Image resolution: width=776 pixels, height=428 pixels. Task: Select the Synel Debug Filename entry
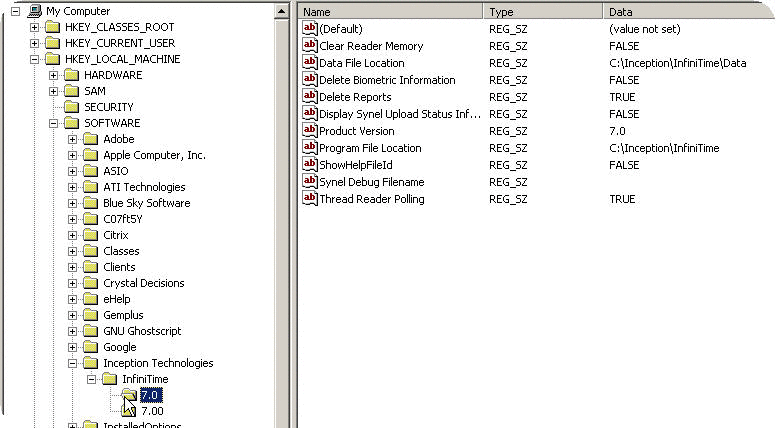tap(371, 182)
